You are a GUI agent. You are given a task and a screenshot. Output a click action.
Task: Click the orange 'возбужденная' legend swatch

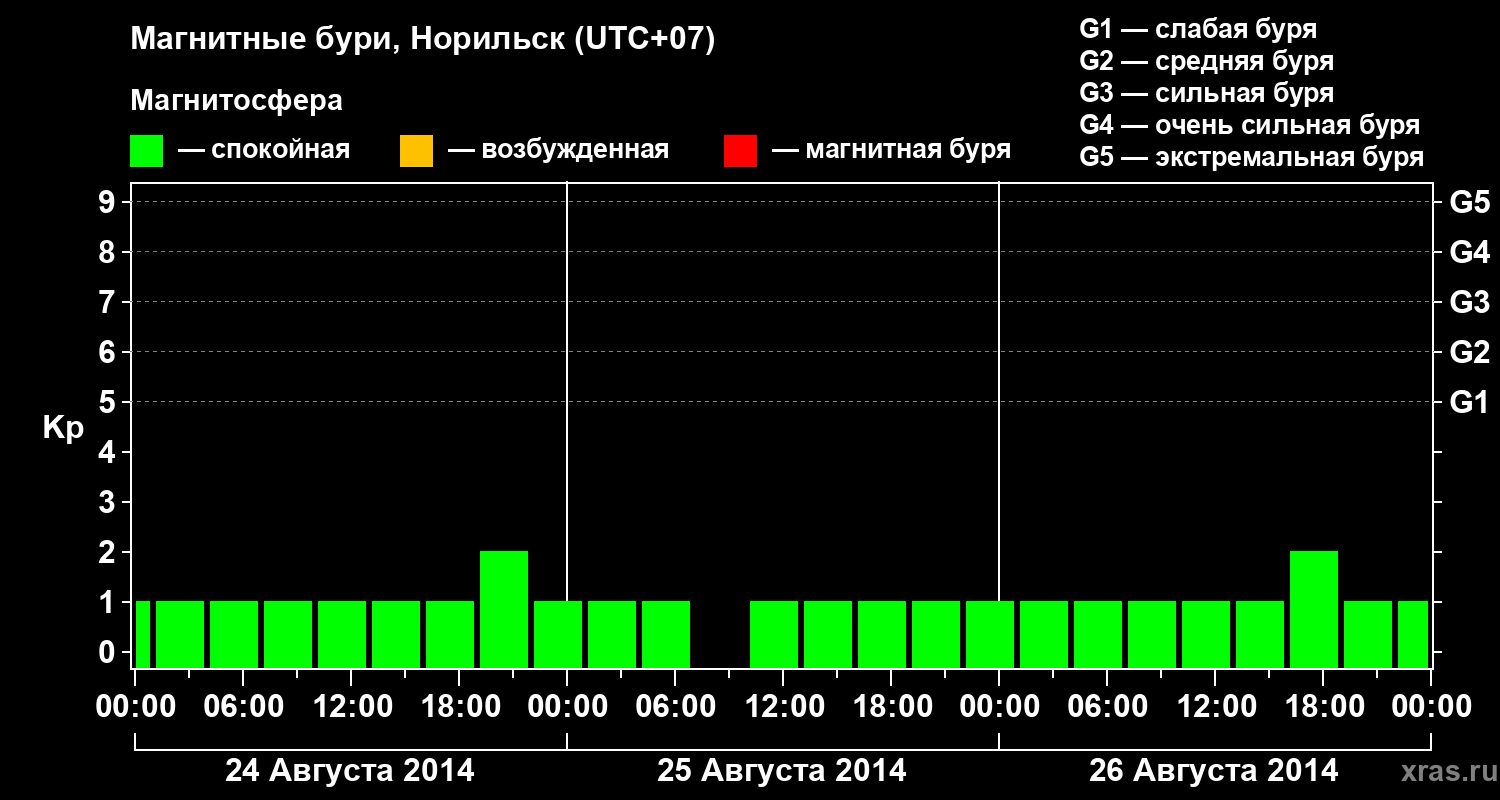point(416,151)
